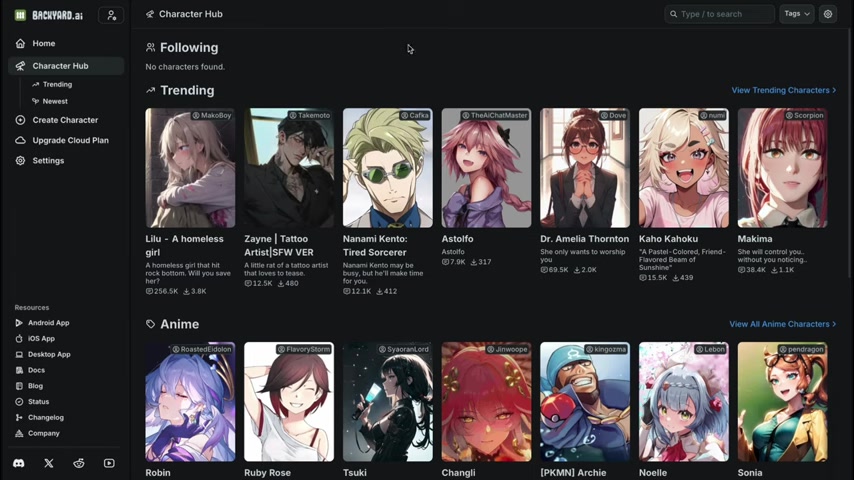Click the TheAiChatMaster creator tag
The width and height of the screenshot is (854, 480).
(x=495, y=116)
